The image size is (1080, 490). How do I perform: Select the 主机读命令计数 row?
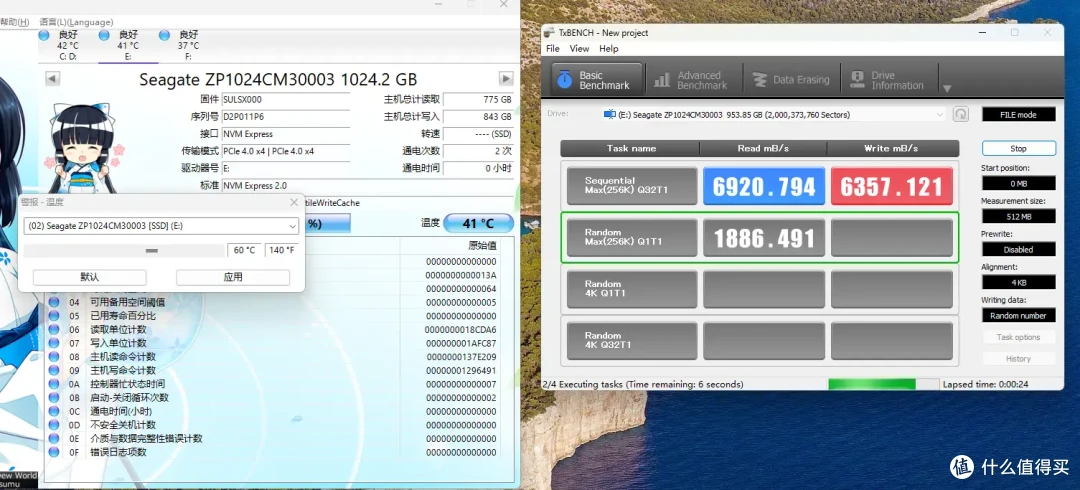point(273,356)
